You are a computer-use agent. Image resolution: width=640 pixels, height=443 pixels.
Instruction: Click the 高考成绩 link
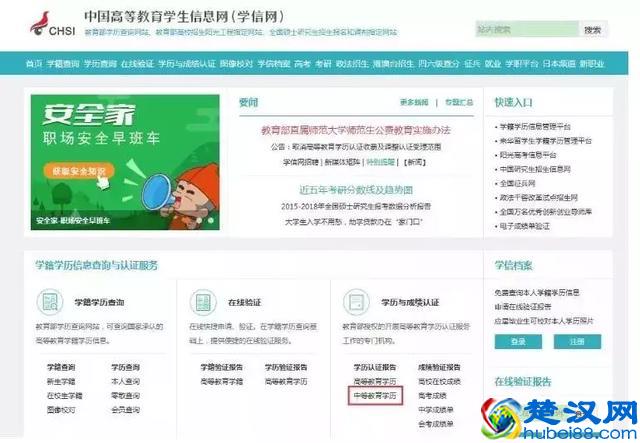(432, 396)
